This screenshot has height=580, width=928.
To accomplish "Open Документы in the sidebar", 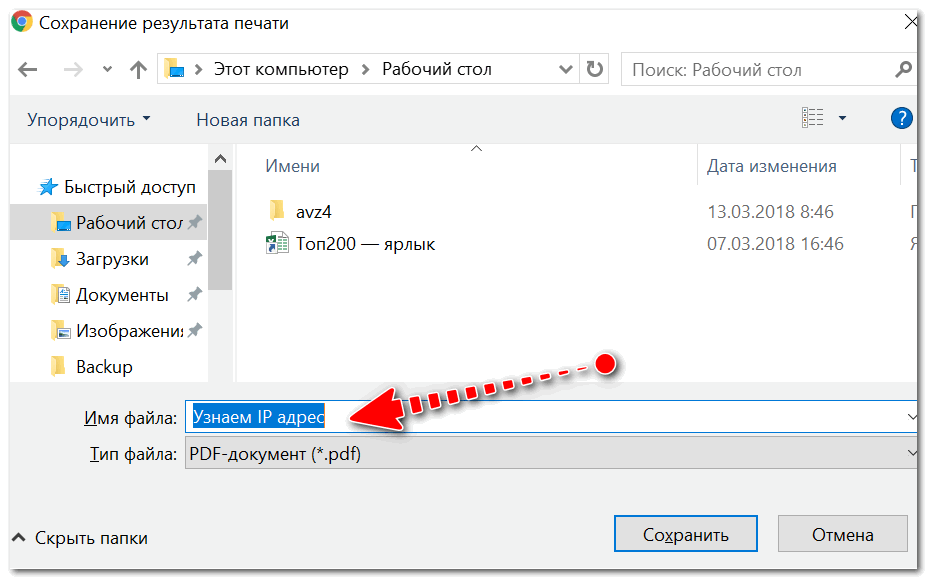I will [122, 295].
